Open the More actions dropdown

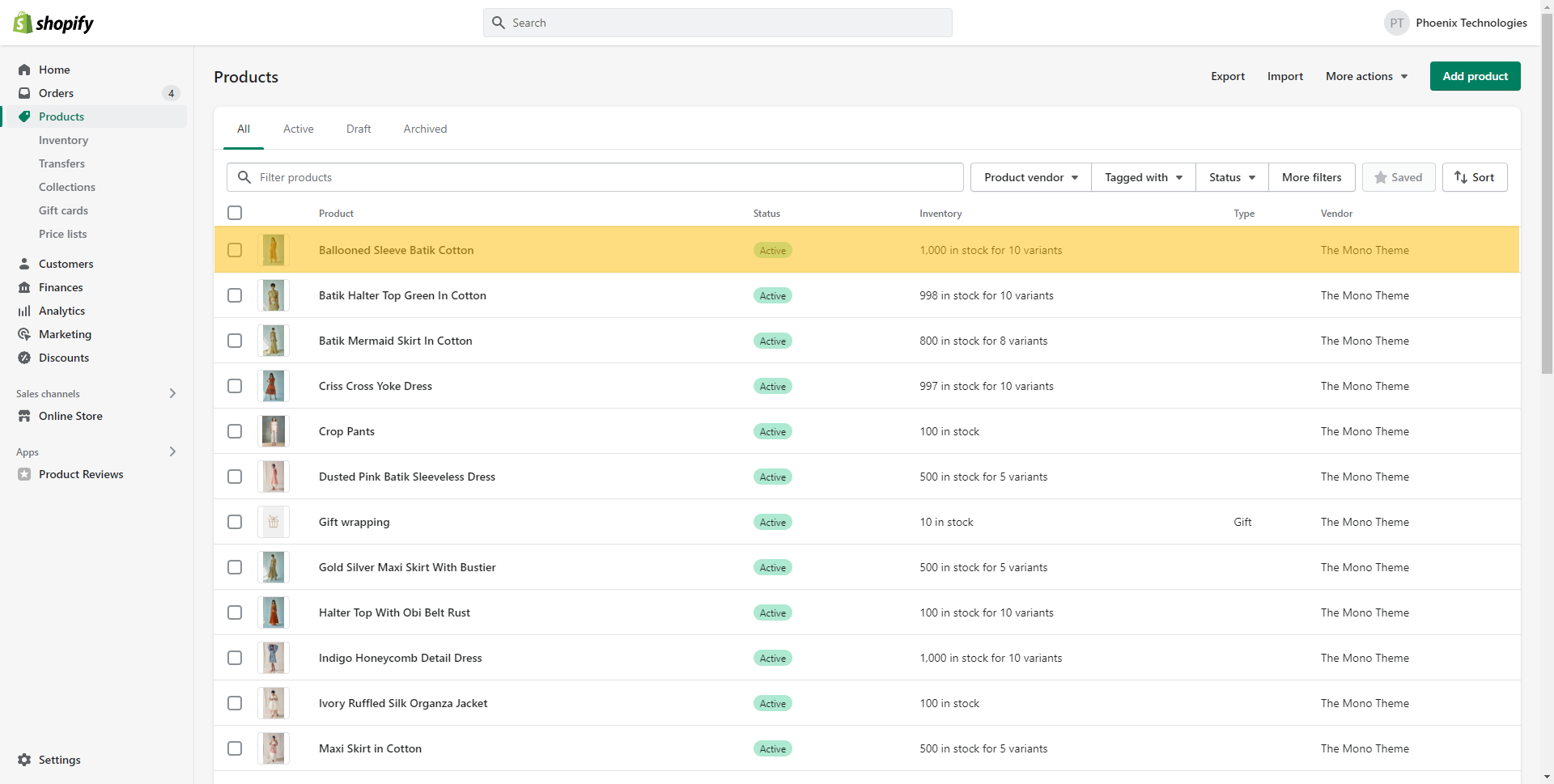(1367, 76)
